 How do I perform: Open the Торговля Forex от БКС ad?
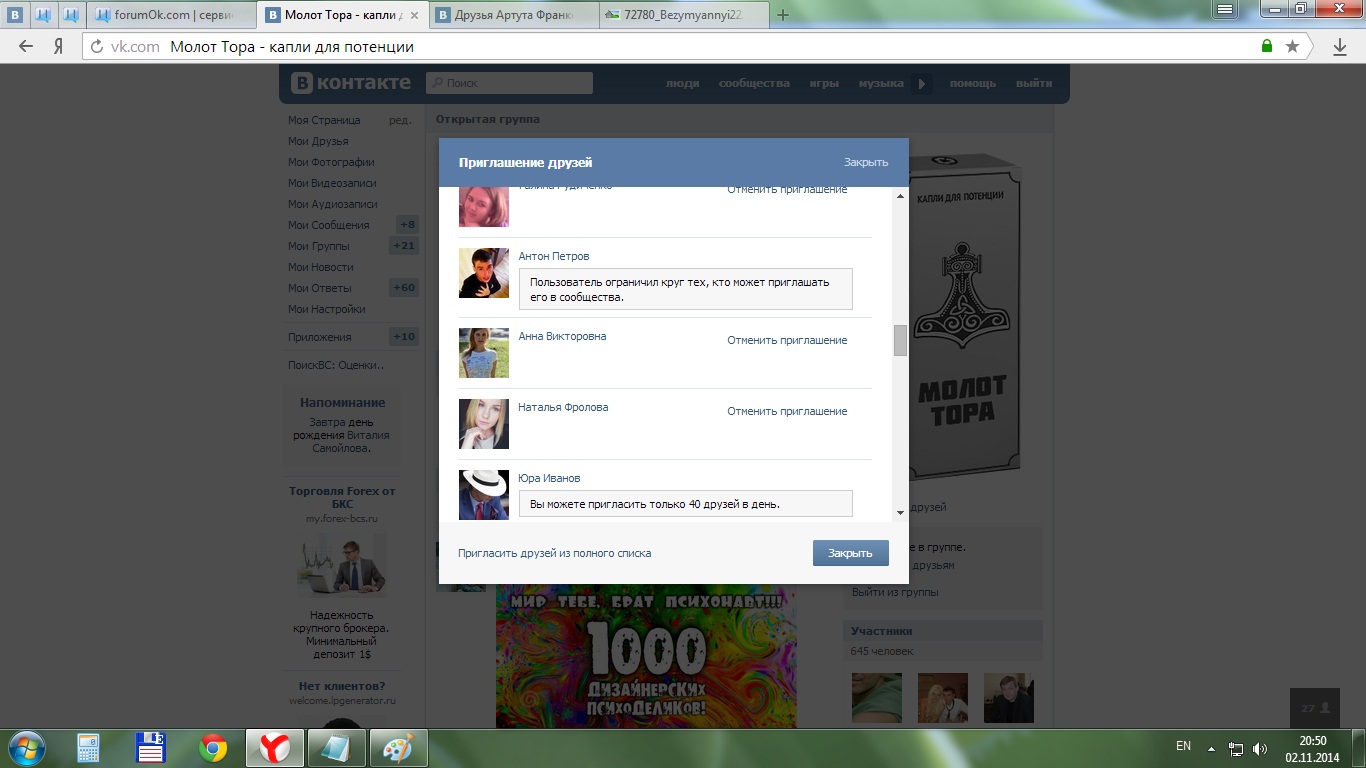point(342,497)
